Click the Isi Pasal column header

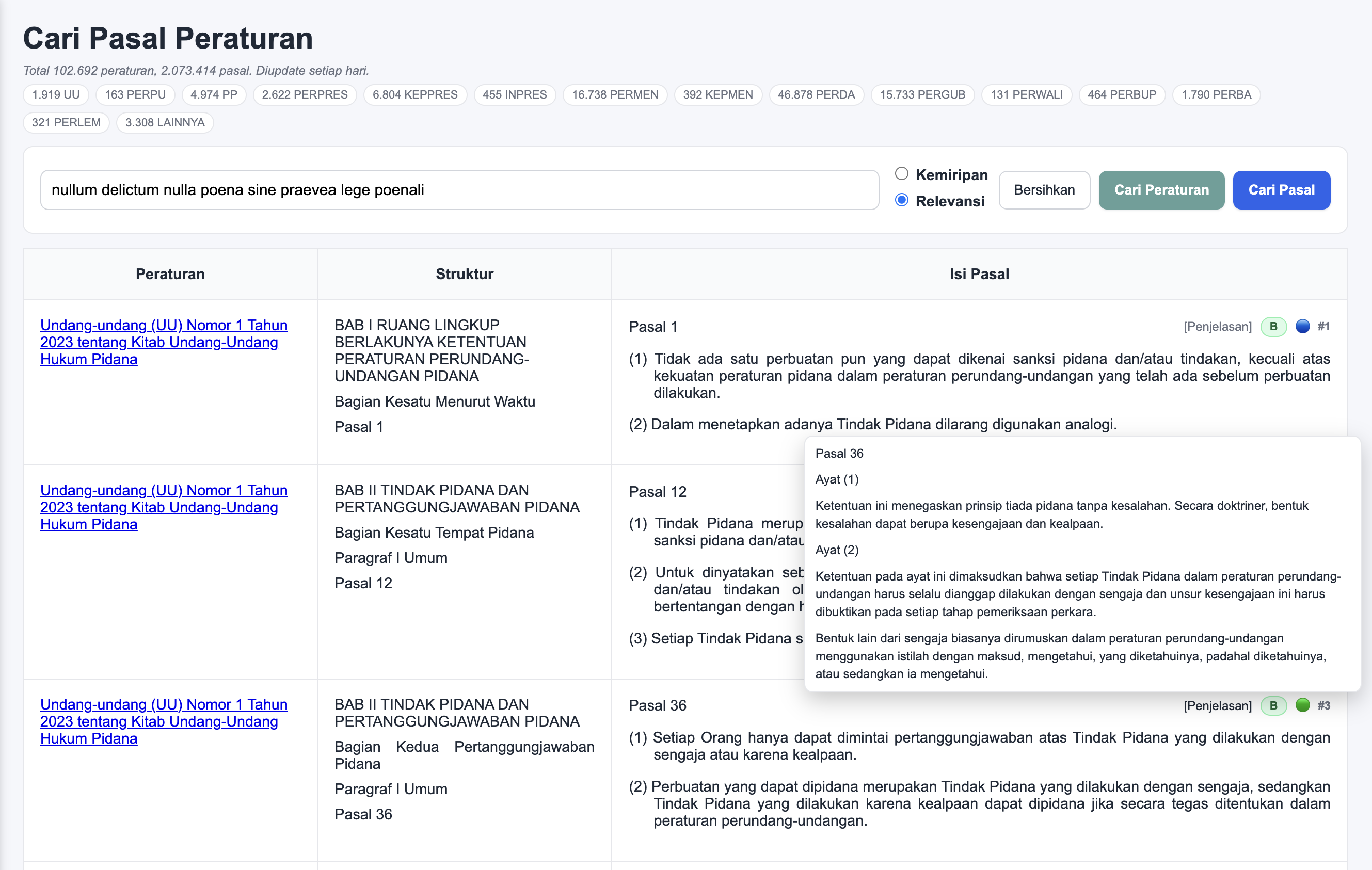coord(979,274)
